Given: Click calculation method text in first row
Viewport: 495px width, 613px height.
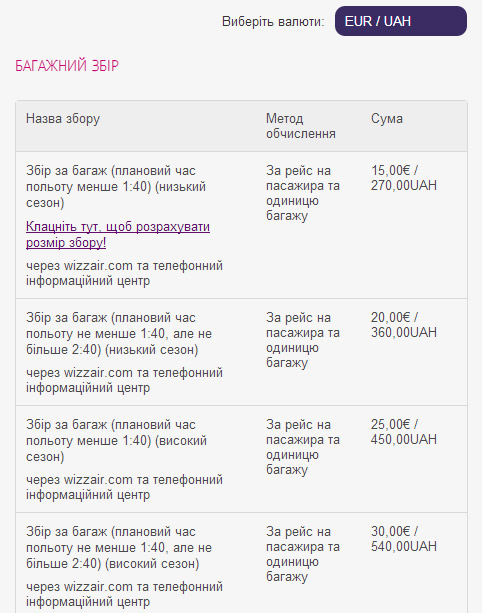Looking at the screenshot, I should click(303, 193).
